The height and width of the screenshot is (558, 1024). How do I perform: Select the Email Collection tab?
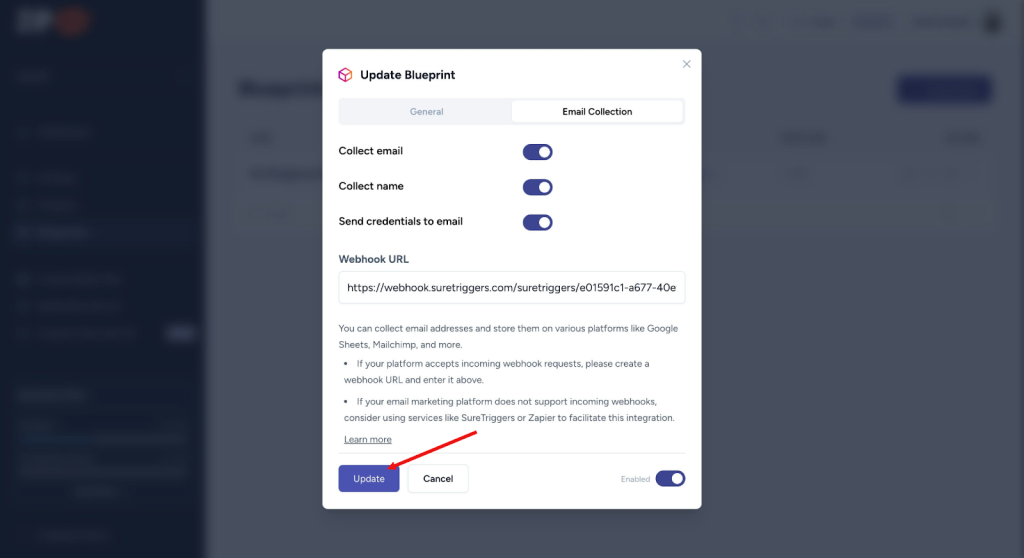coord(597,112)
